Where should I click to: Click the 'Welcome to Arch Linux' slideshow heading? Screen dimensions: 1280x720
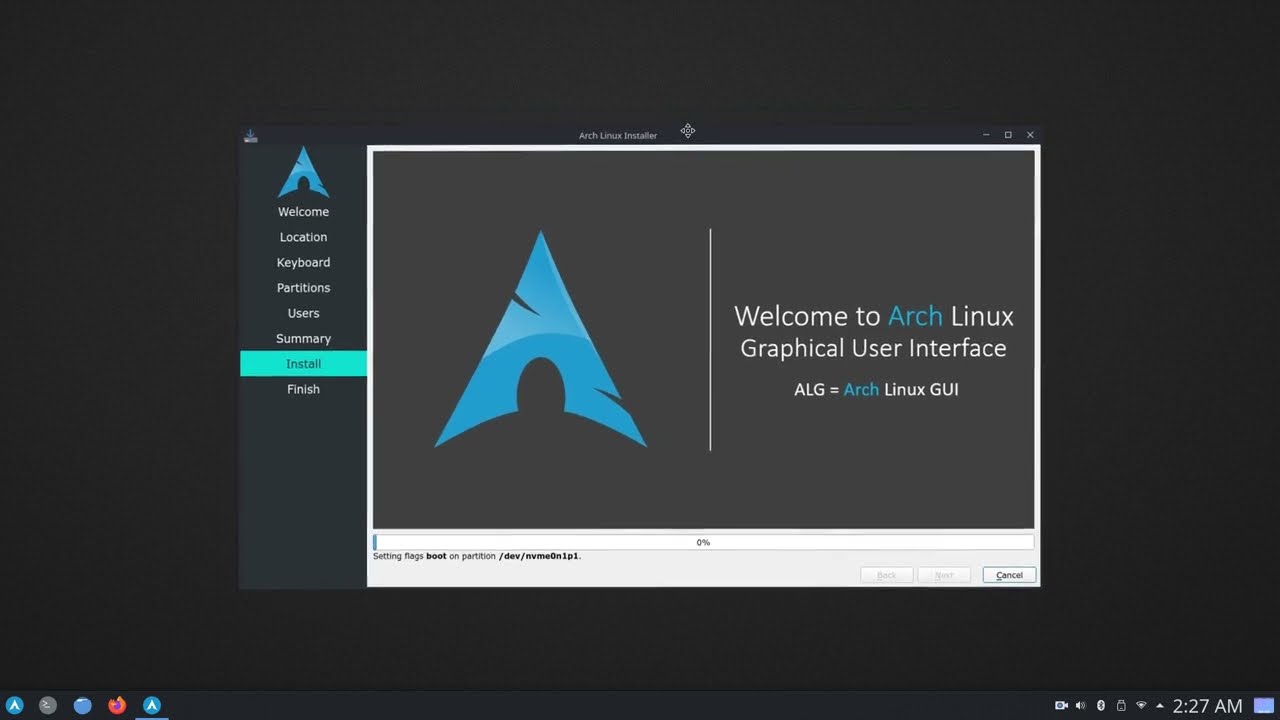click(874, 316)
